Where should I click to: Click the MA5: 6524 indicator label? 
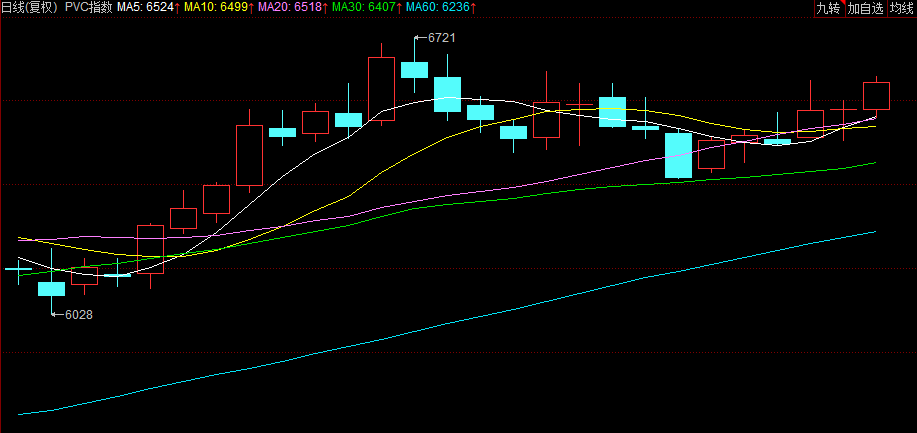pos(148,8)
